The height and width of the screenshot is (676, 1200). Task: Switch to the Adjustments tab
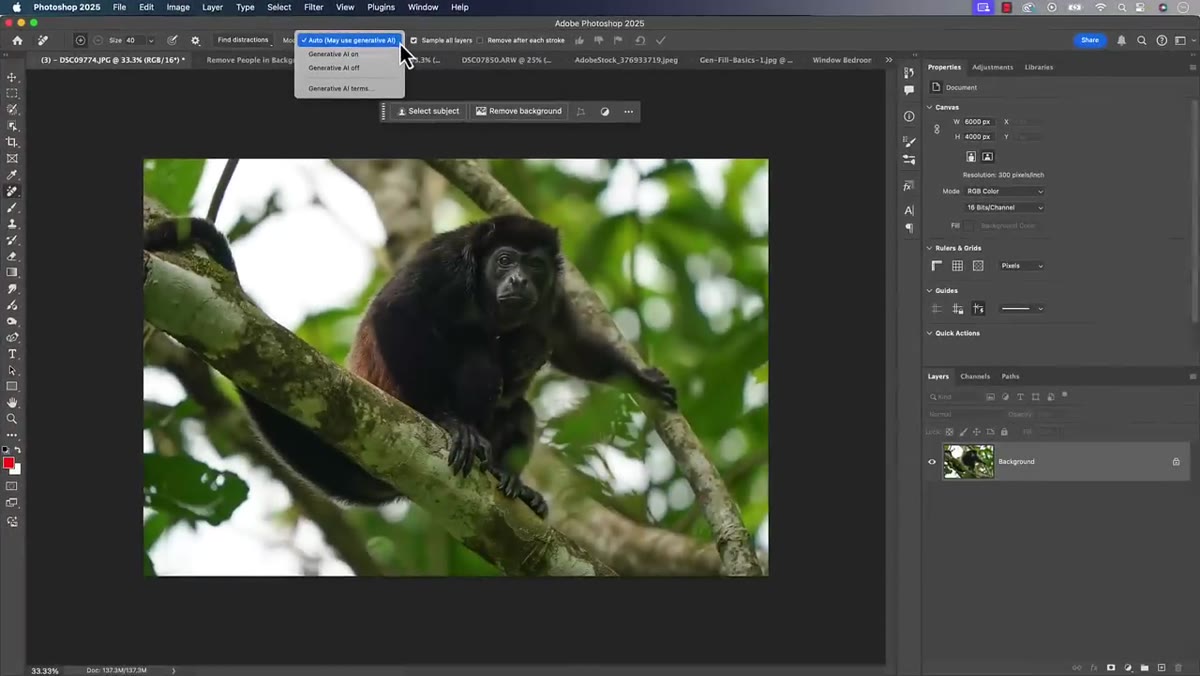point(992,67)
